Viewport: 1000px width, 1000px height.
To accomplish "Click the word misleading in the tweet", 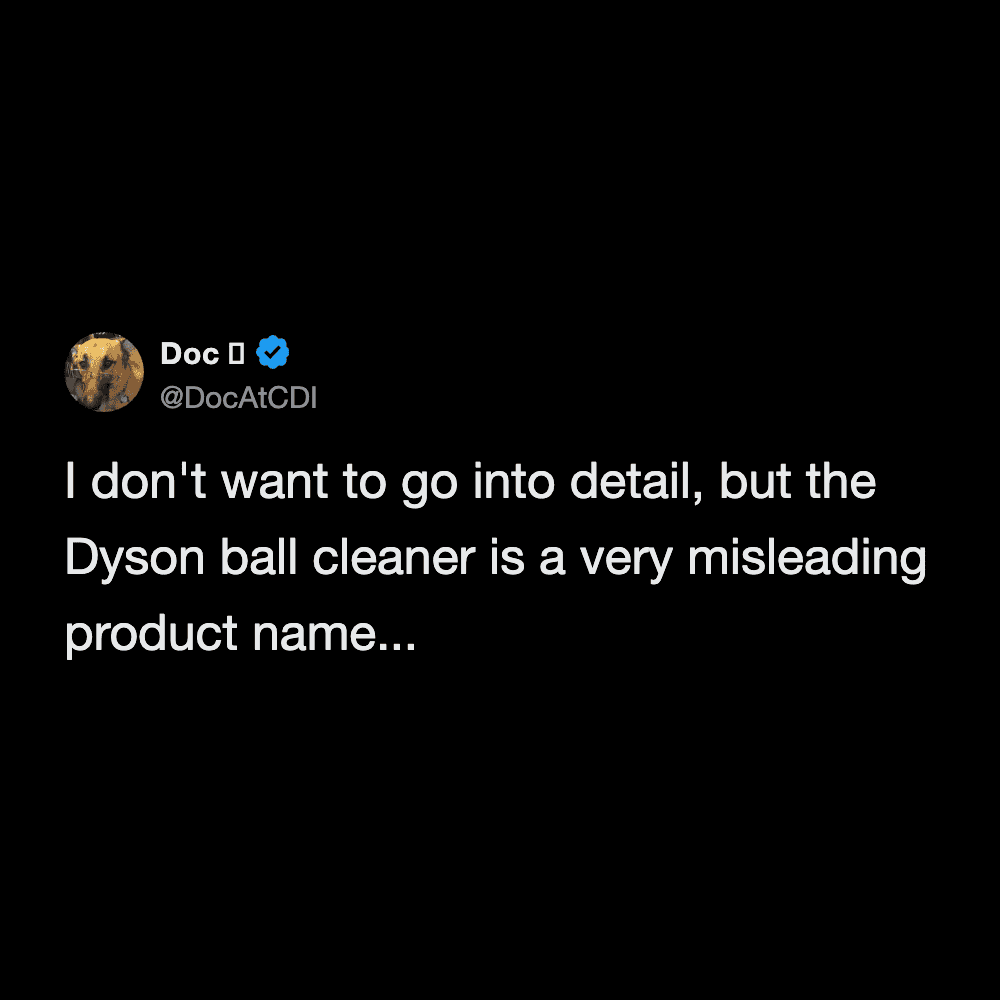I will 807,559.
